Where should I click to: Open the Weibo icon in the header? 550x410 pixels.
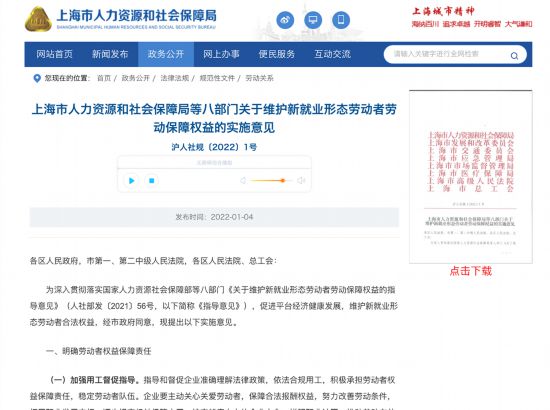(285, 20)
